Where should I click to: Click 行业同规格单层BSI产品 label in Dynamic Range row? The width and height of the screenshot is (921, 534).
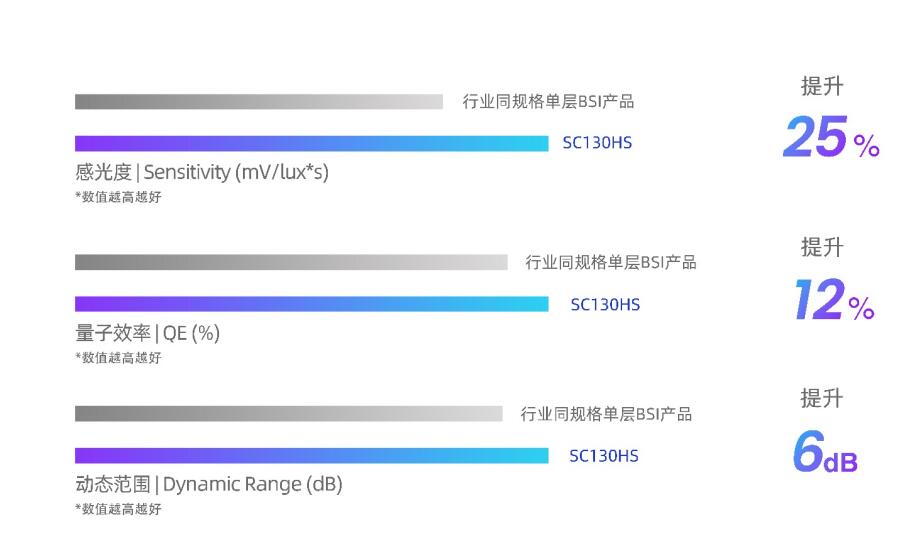pos(606,414)
